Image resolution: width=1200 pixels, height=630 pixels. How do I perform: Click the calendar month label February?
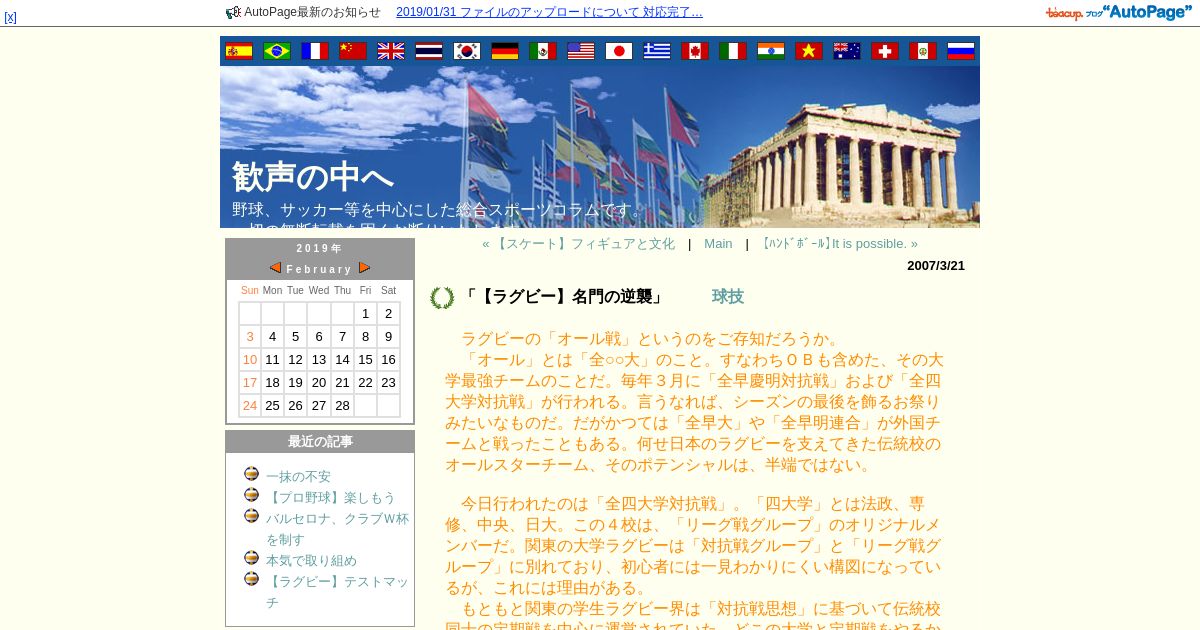[320, 269]
